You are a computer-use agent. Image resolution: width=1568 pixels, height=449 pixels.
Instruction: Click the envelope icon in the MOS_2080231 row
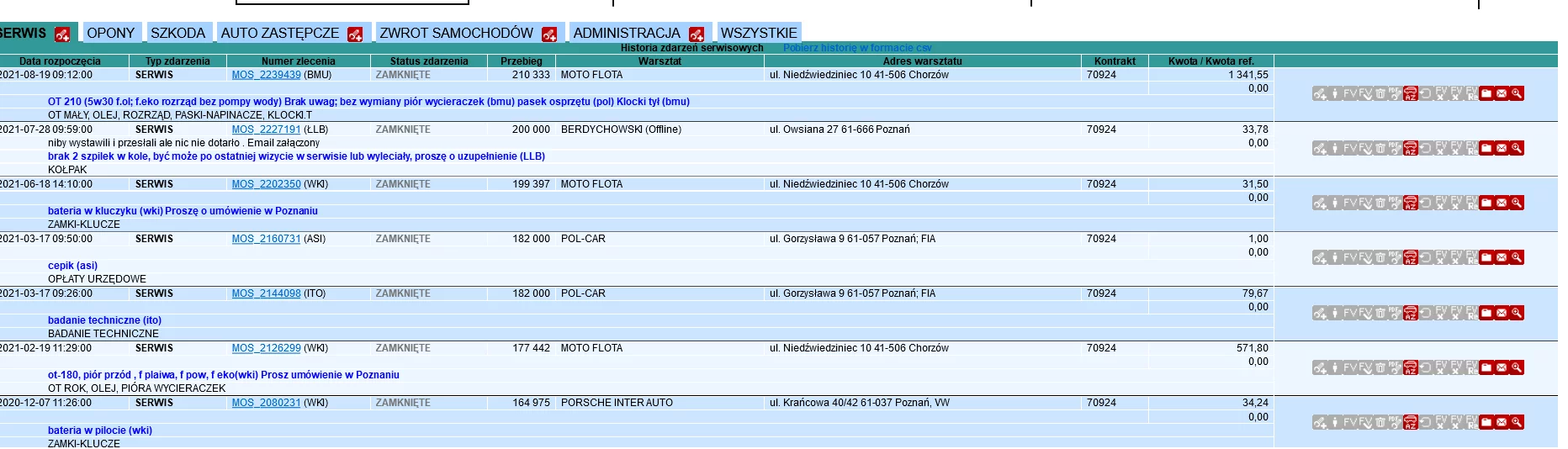coord(1502,423)
